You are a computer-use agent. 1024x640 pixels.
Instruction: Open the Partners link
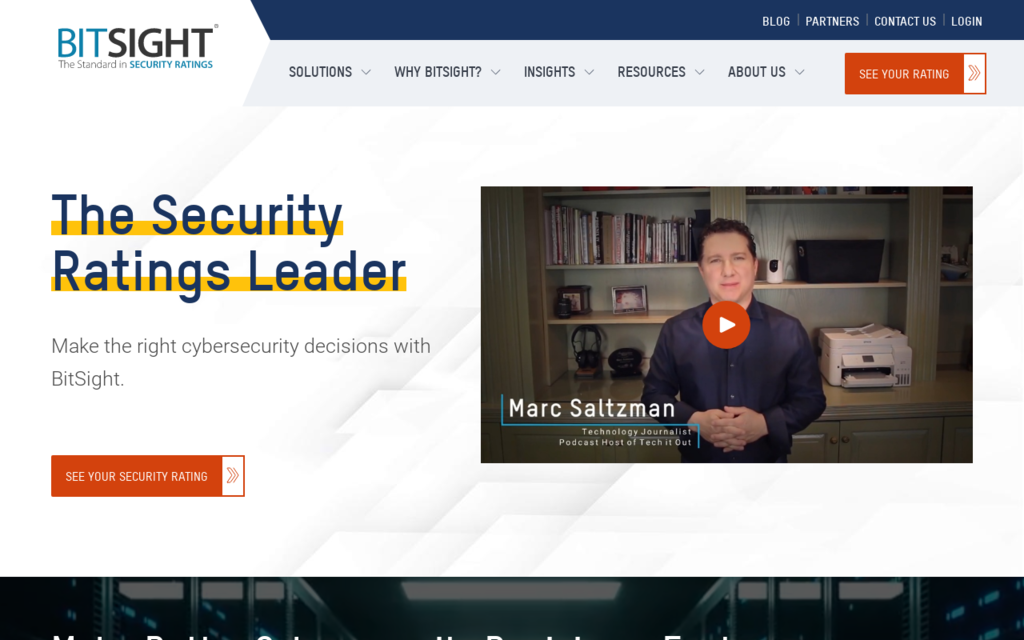coord(832,22)
